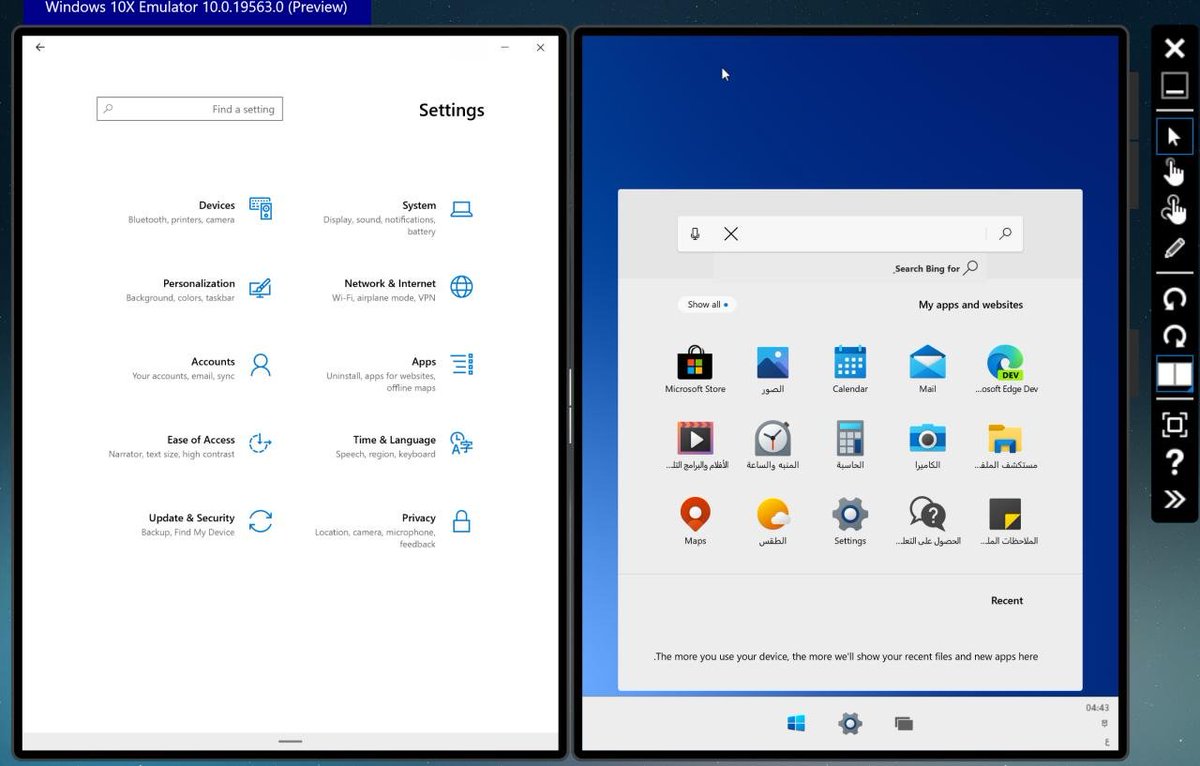Open Ease of Access settings
This screenshot has height=766, width=1200.
[190, 445]
